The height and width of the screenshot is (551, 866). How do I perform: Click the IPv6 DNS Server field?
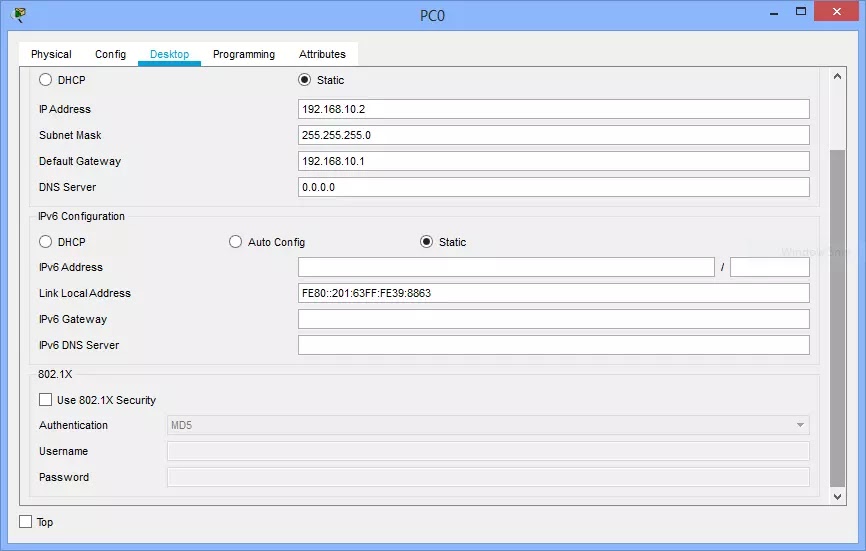click(553, 345)
